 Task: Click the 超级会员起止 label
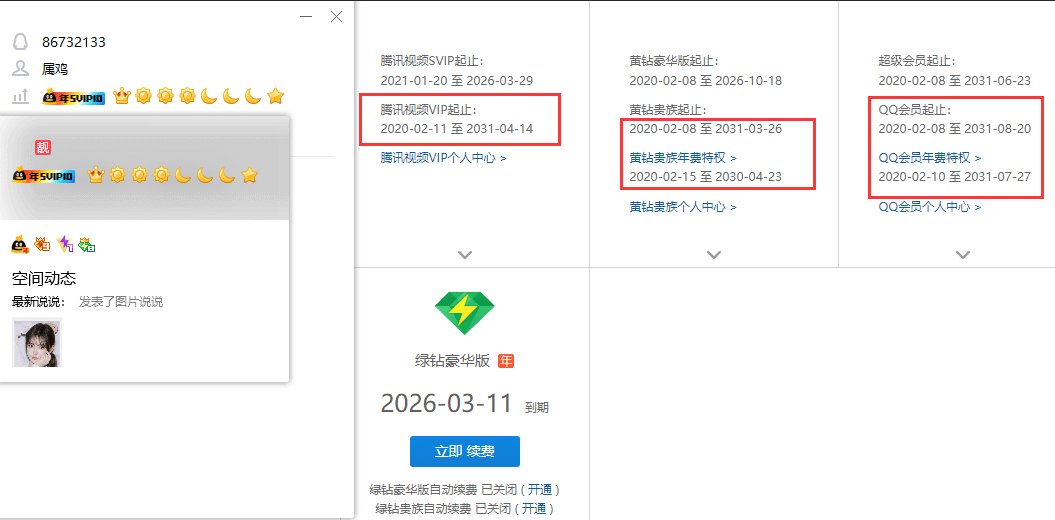click(x=916, y=61)
